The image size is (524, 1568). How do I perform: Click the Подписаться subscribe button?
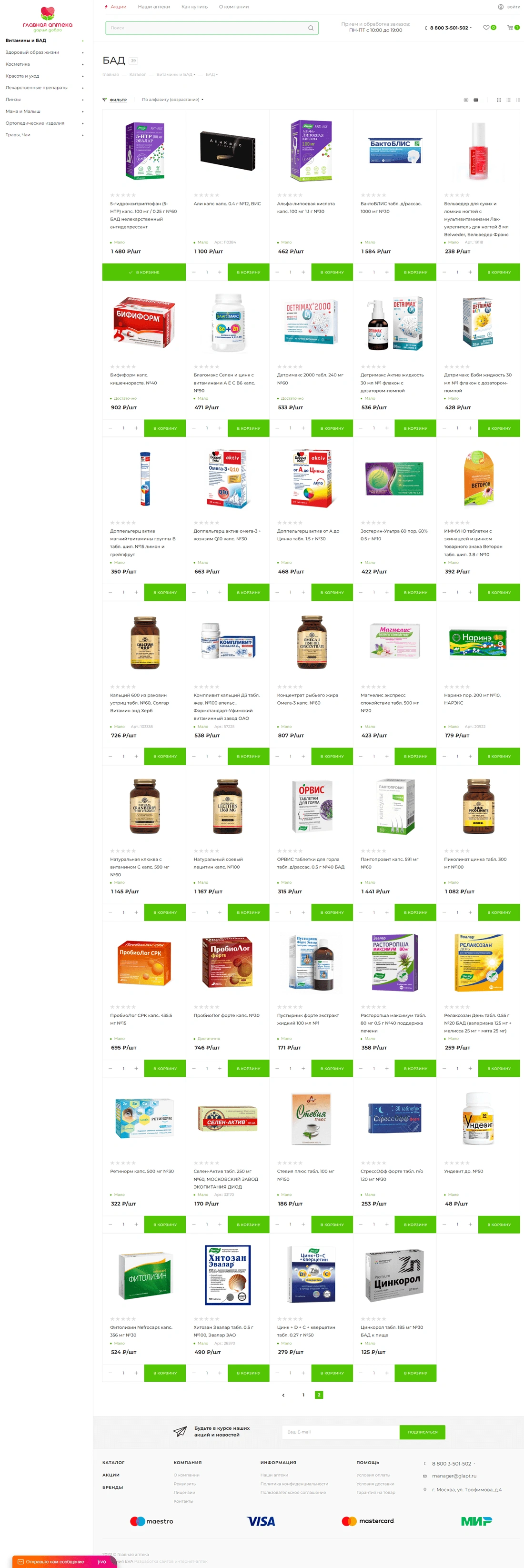click(x=423, y=1432)
